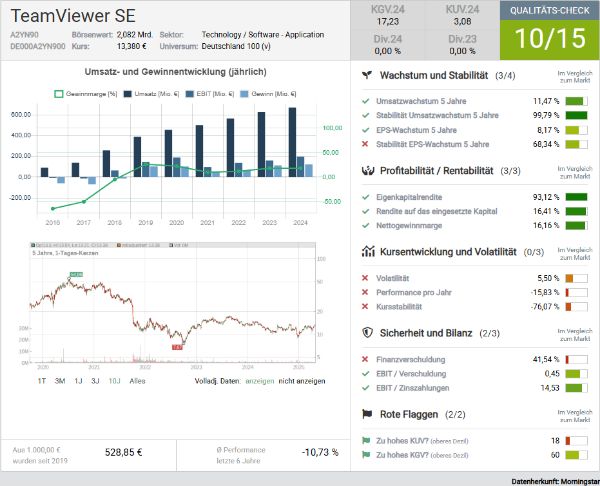Click the red price low marker on chart
The image size is (600, 486).
[177, 347]
